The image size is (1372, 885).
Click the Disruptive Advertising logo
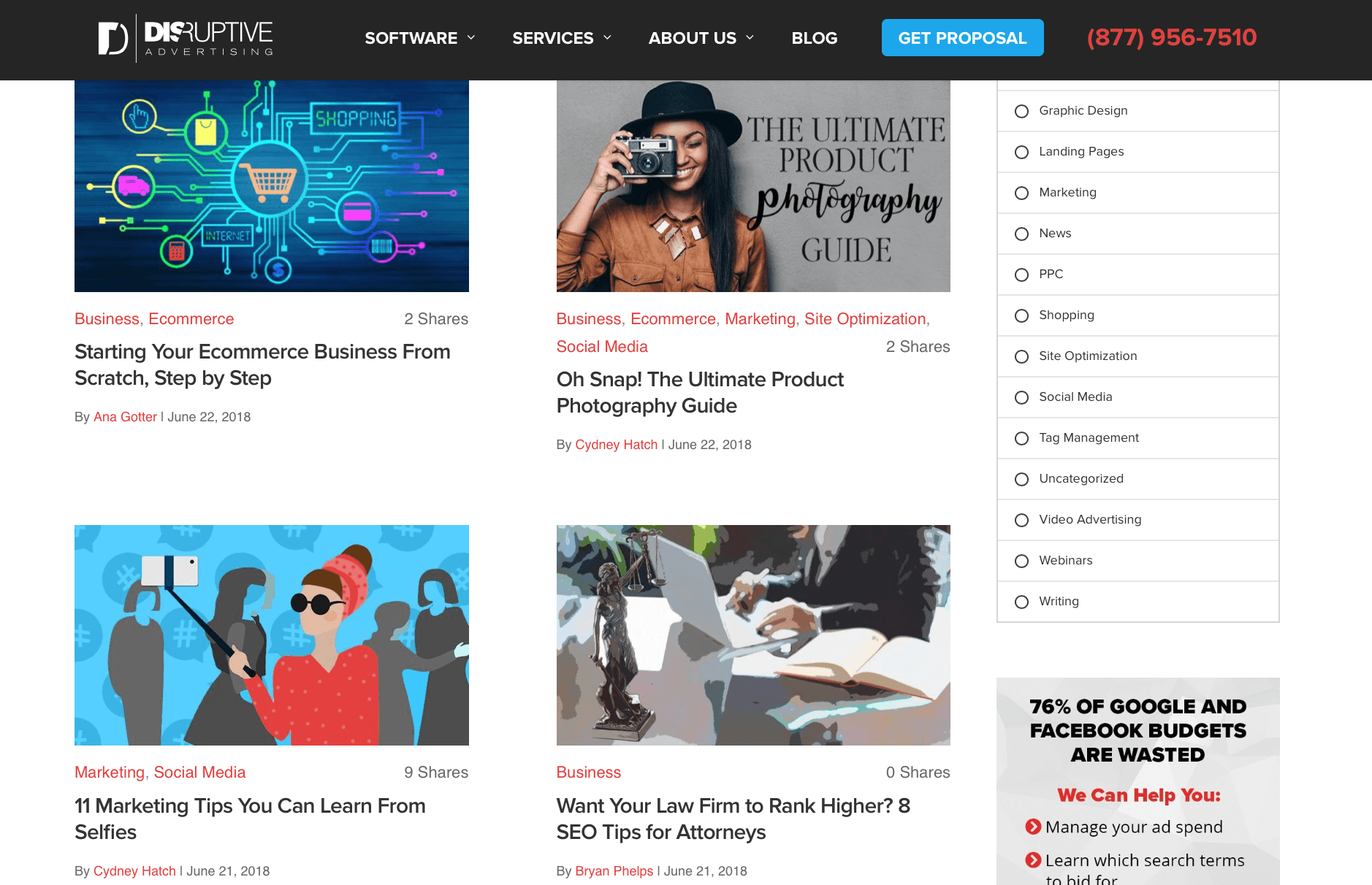click(186, 38)
